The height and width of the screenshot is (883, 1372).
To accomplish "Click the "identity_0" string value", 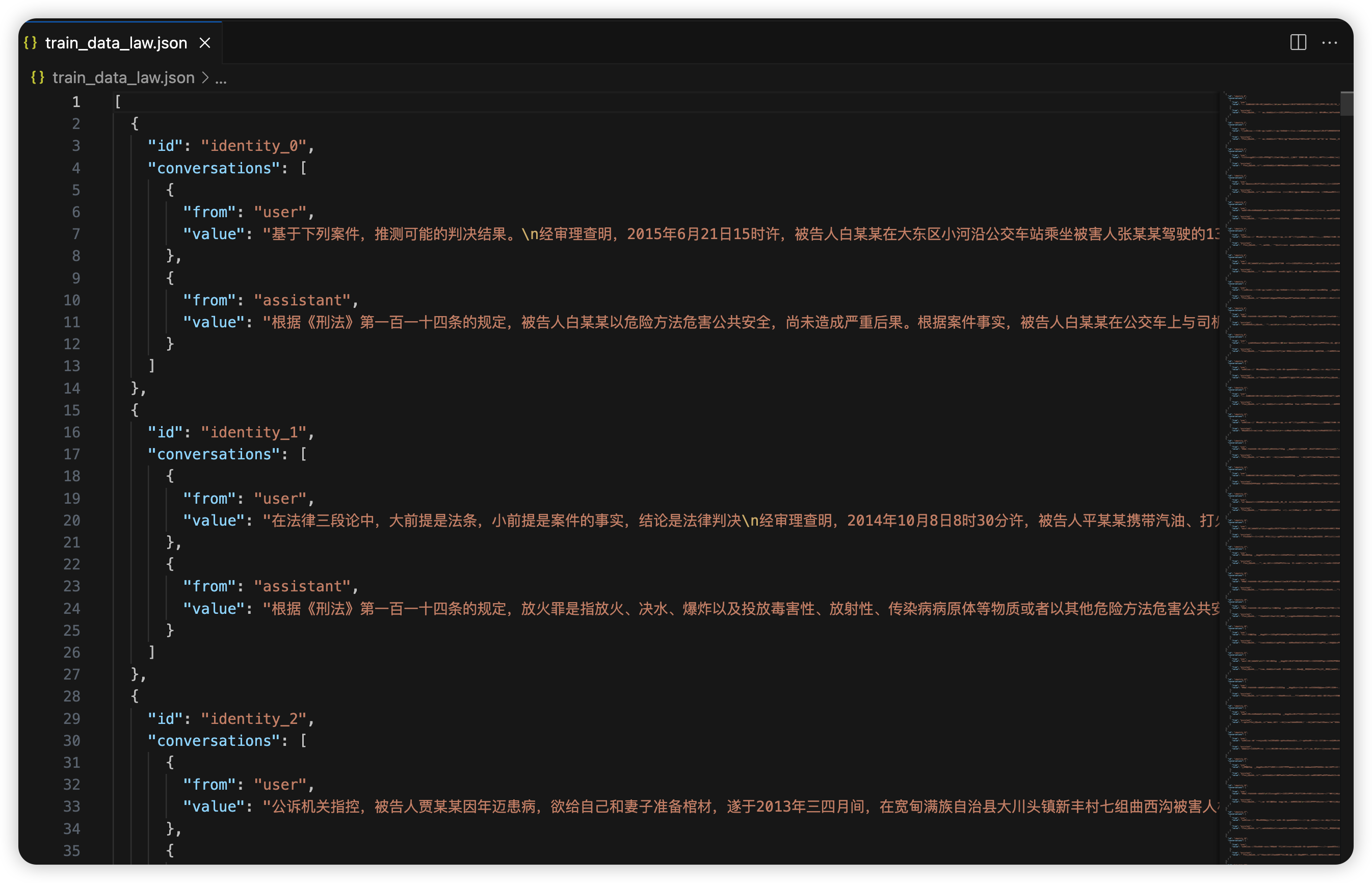I will [x=254, y=146].
